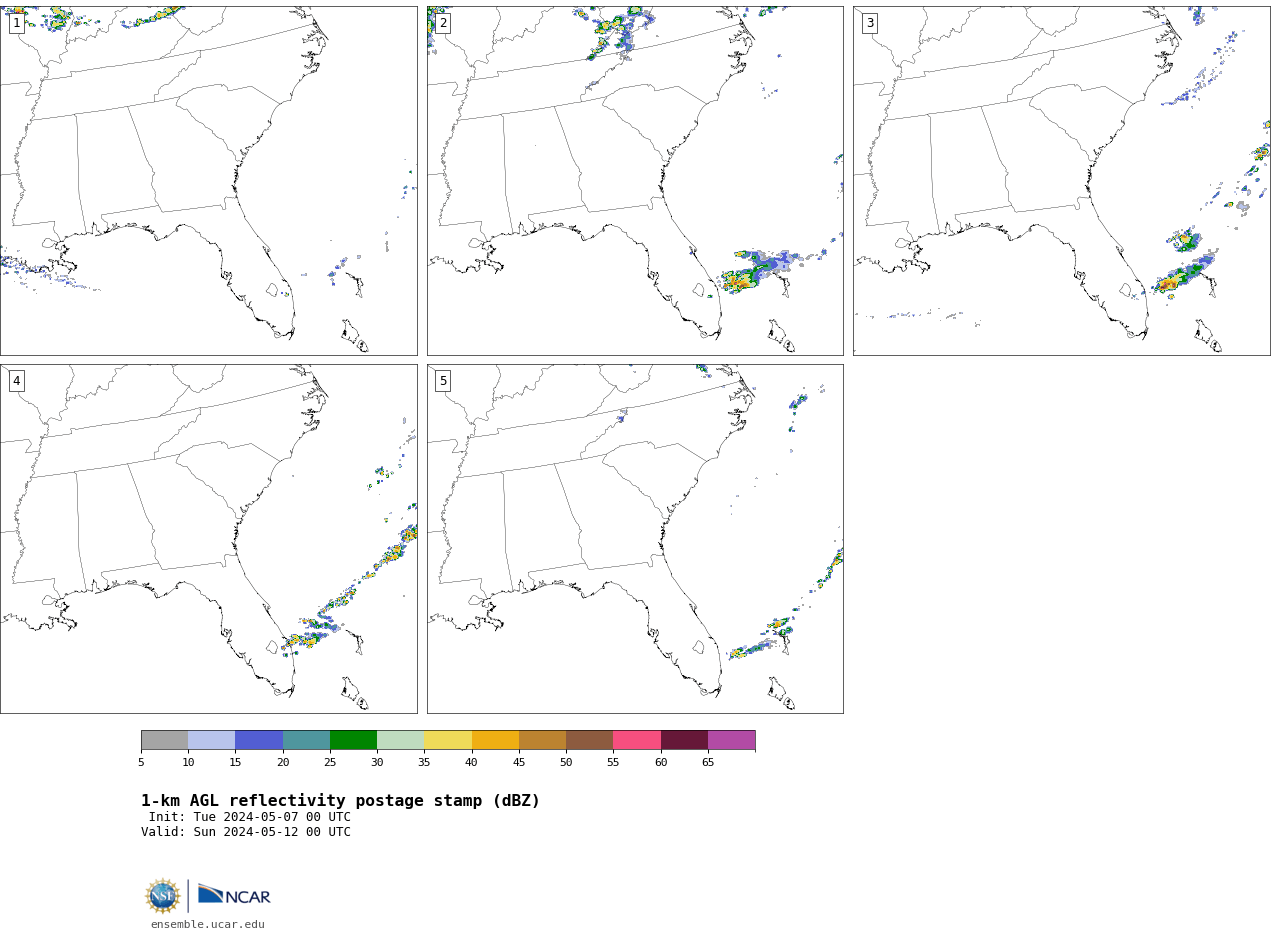Open ensemble member 3 reflectivity map
1280x936 pixels.
(1061, 181)
